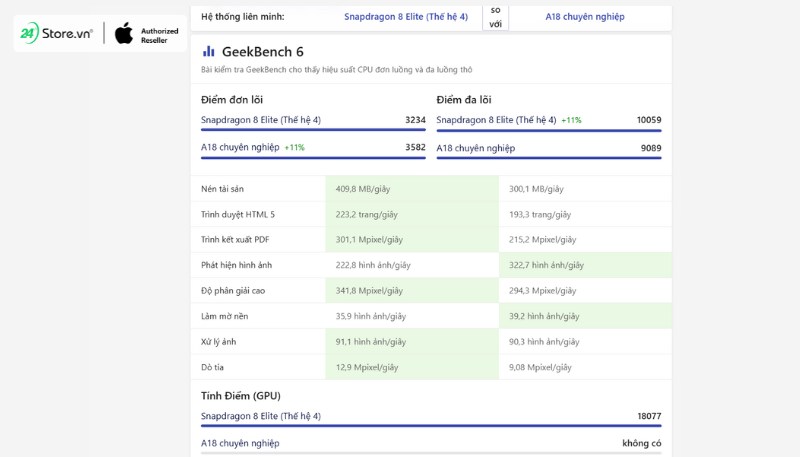Select the value 222,8 hình ảnh/giây
This screenshot has width=800, height=457.
(373, 265)
